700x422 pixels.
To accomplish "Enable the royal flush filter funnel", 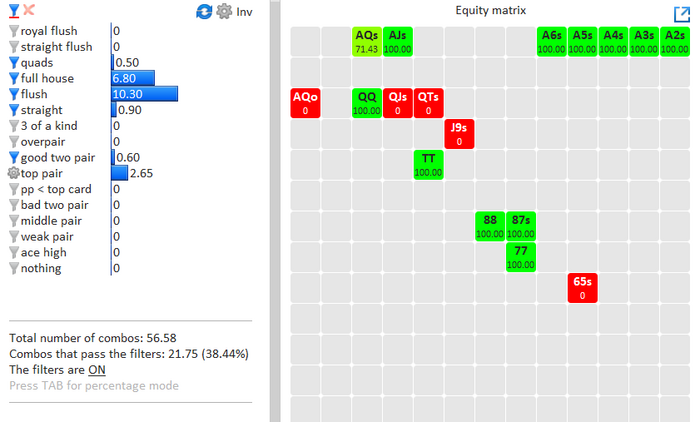I will [14, 31].
